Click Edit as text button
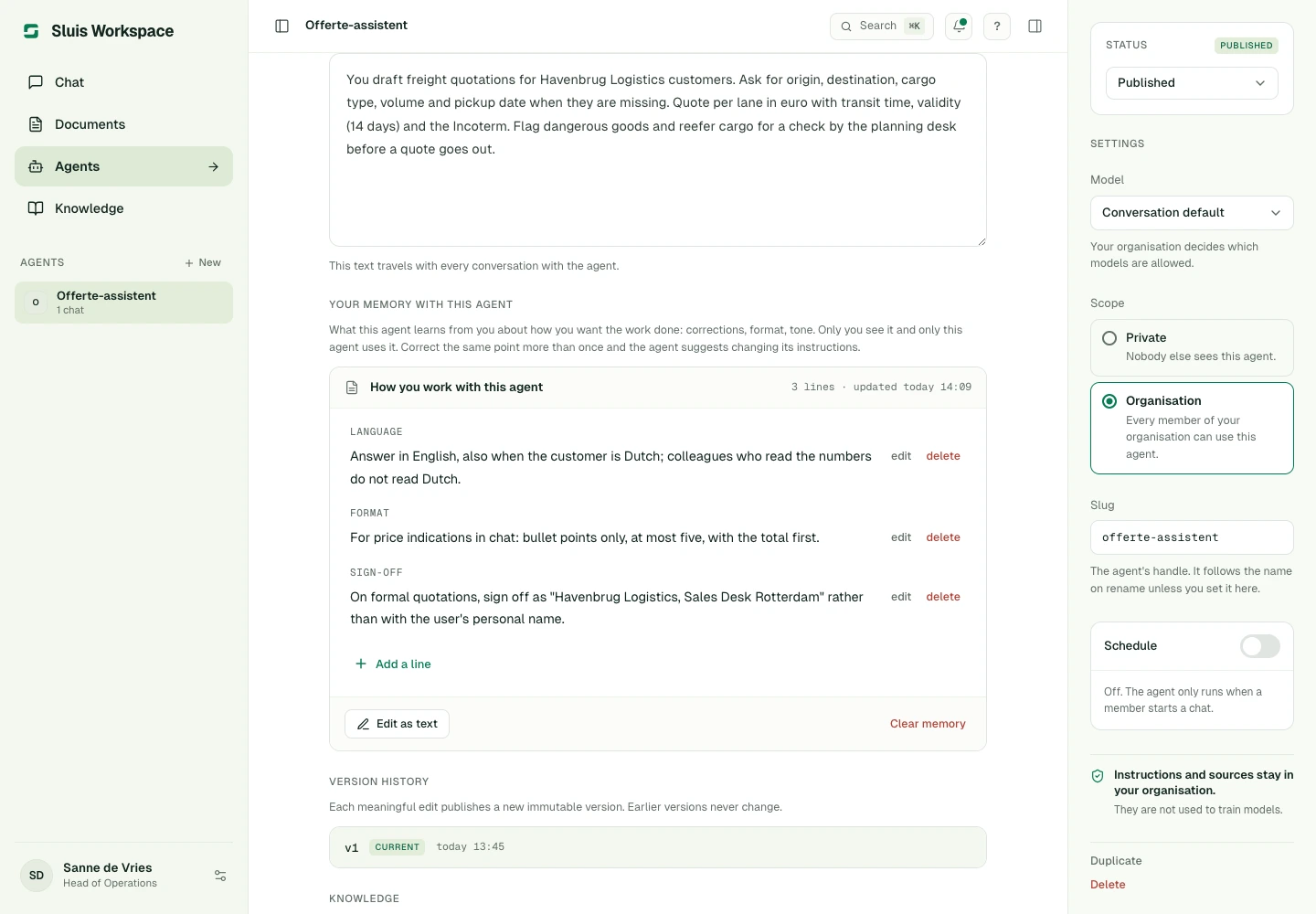The height and width of the screenshot is (914, 1316). pos(397,724)
